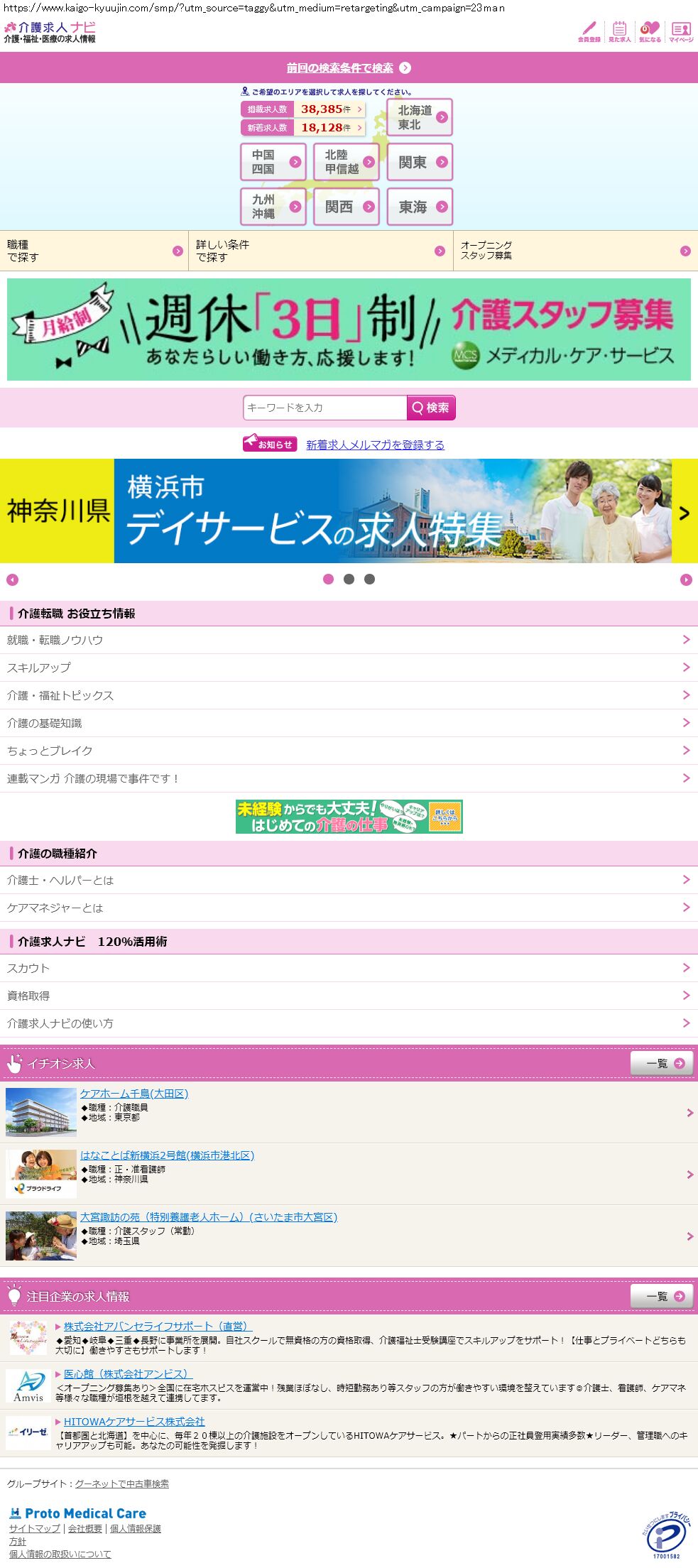Open HITOWAケアサービス株式会社 link

click(x=134, y=1421)
